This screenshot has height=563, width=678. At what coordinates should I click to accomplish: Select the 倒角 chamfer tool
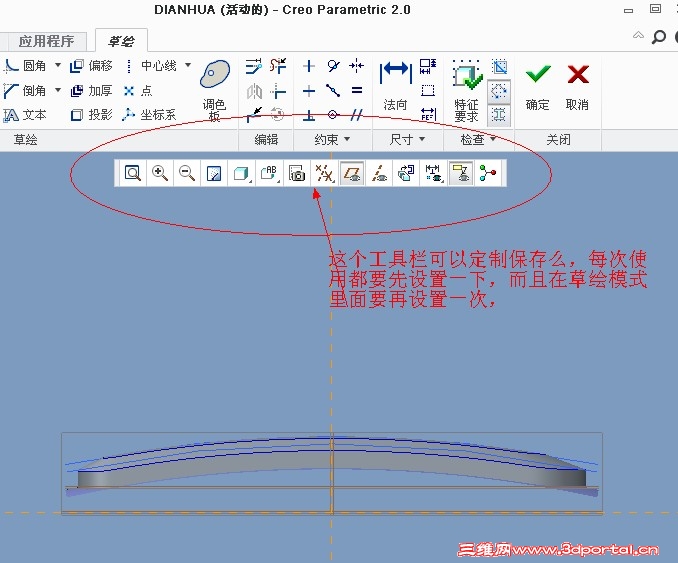(x=25, y=90)
